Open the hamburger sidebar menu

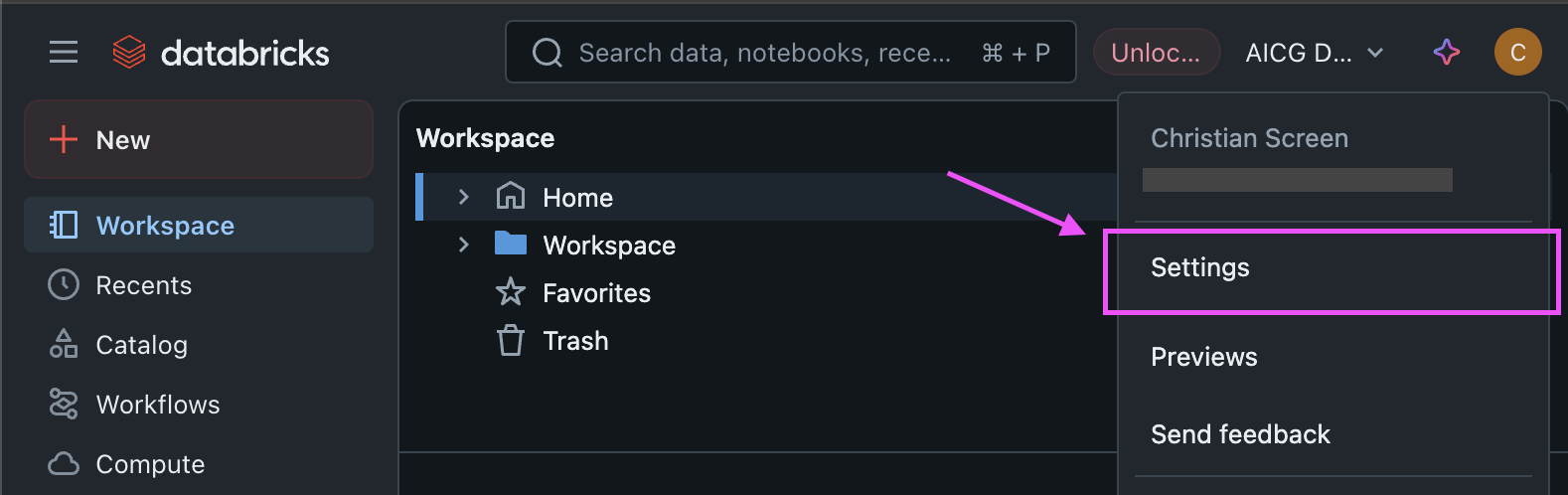click(x=64, y=52)
